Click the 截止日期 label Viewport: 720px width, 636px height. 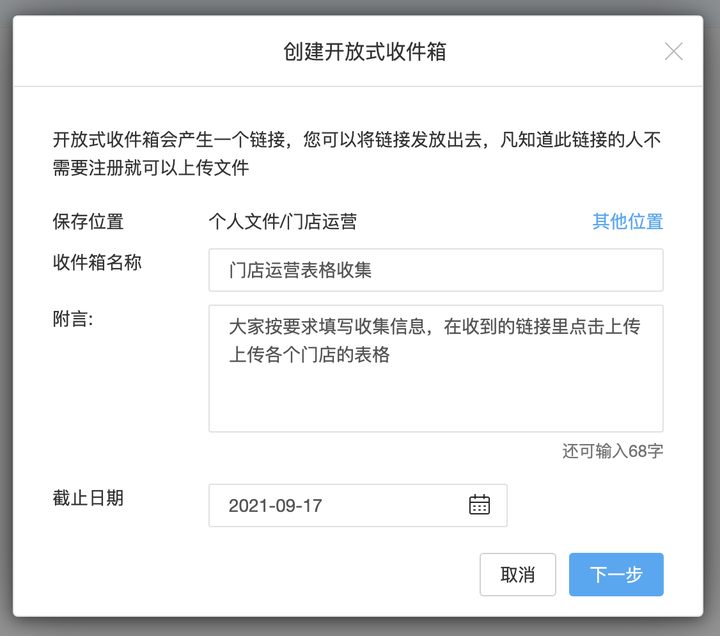tap(88, 498)
